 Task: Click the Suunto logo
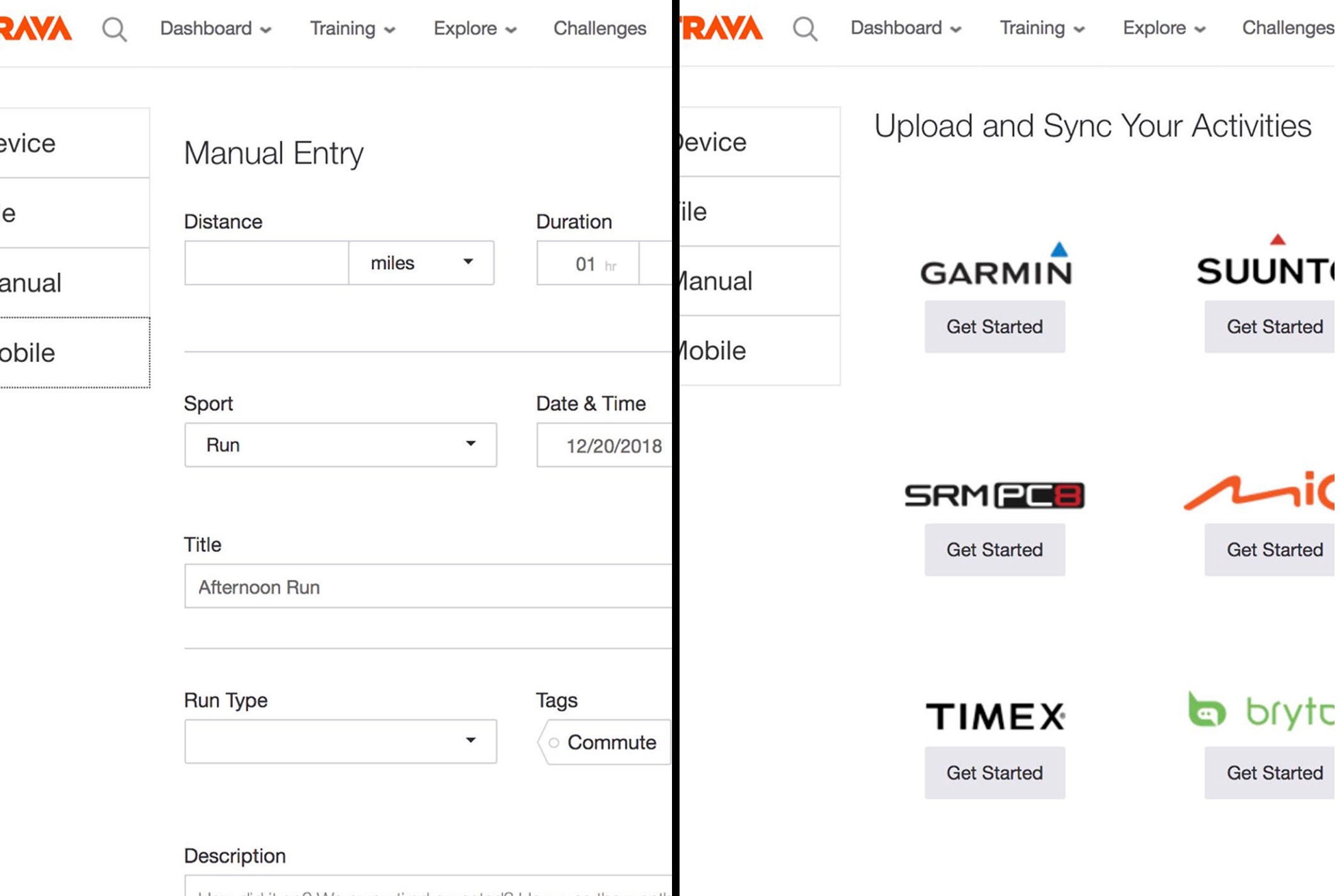[x=1266, y=261]
